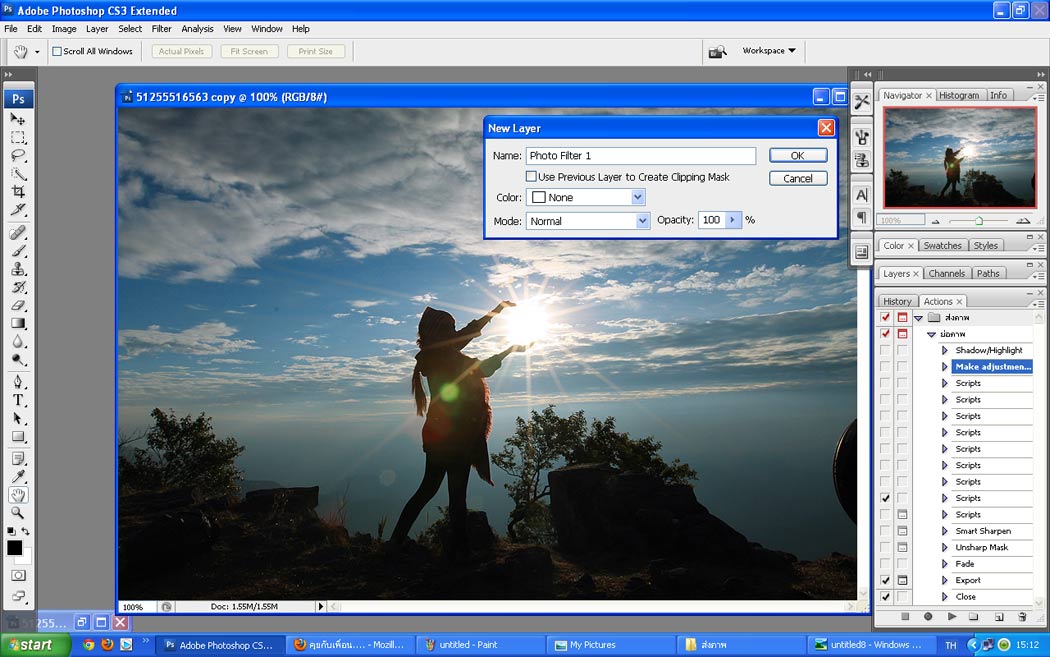Click the Play action button

click(x=951, y=617)
